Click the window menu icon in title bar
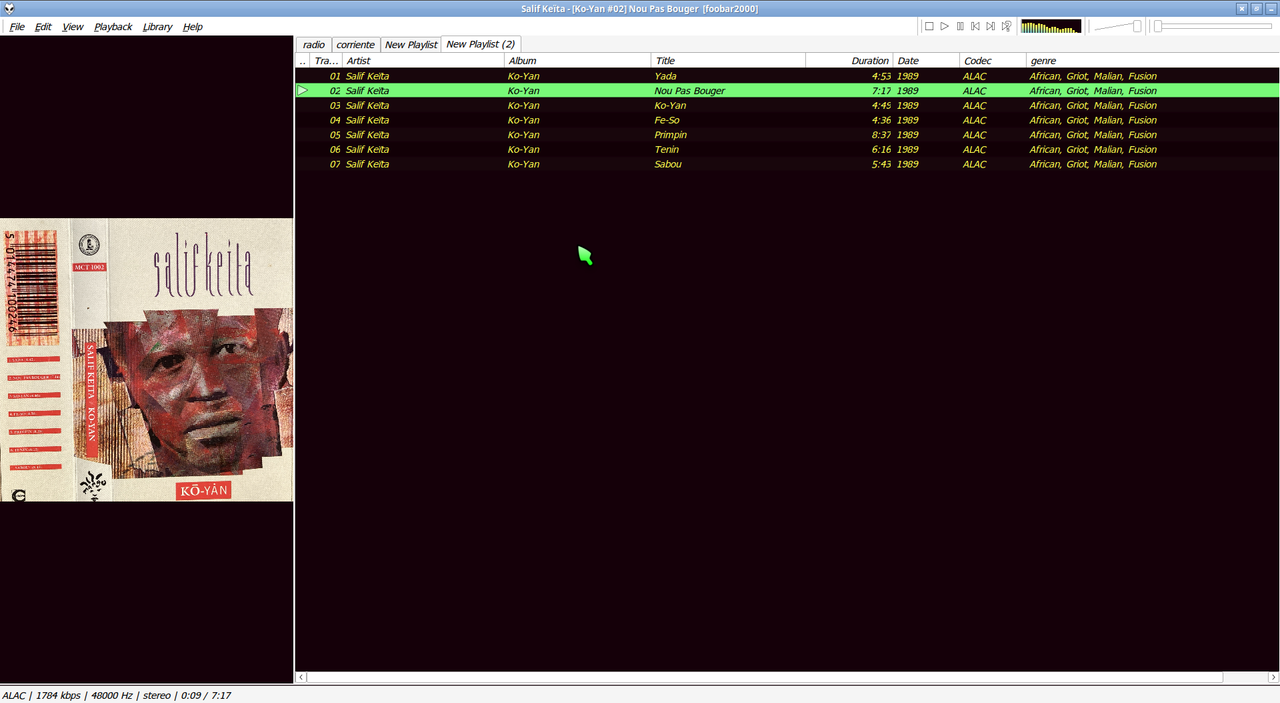 [x=8, y=8]
